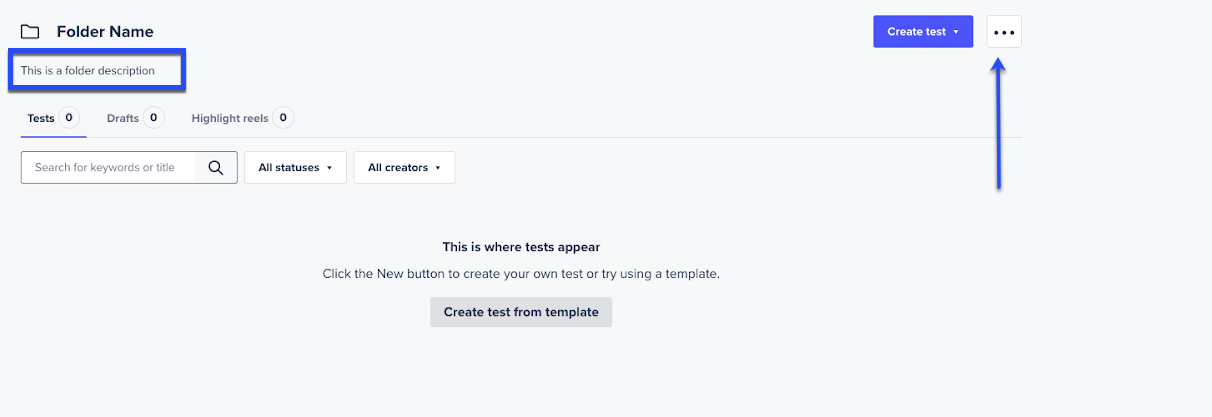The height and width of the screenshot is (417, 1212).
Task: Click Create test from template button
Action: pos(521,312)
